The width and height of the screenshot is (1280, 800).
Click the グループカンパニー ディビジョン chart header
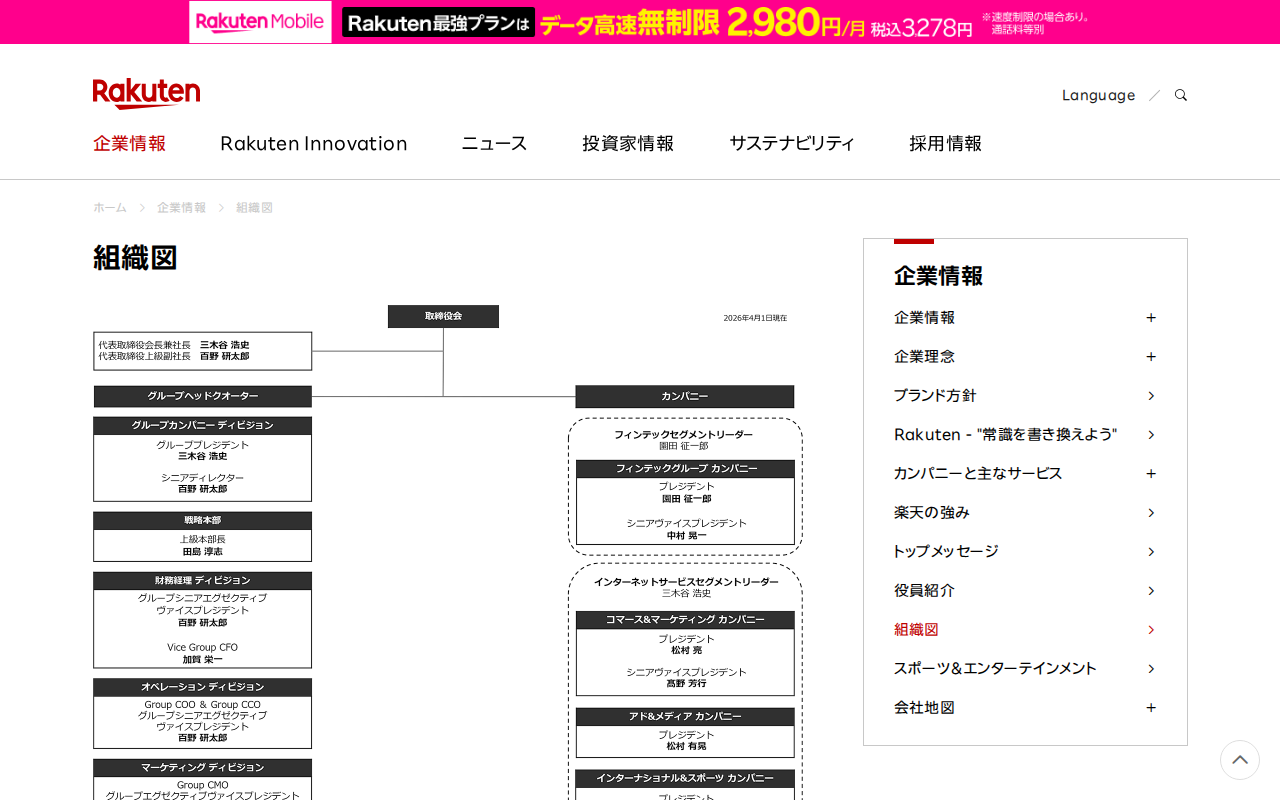tap(203, 426)
